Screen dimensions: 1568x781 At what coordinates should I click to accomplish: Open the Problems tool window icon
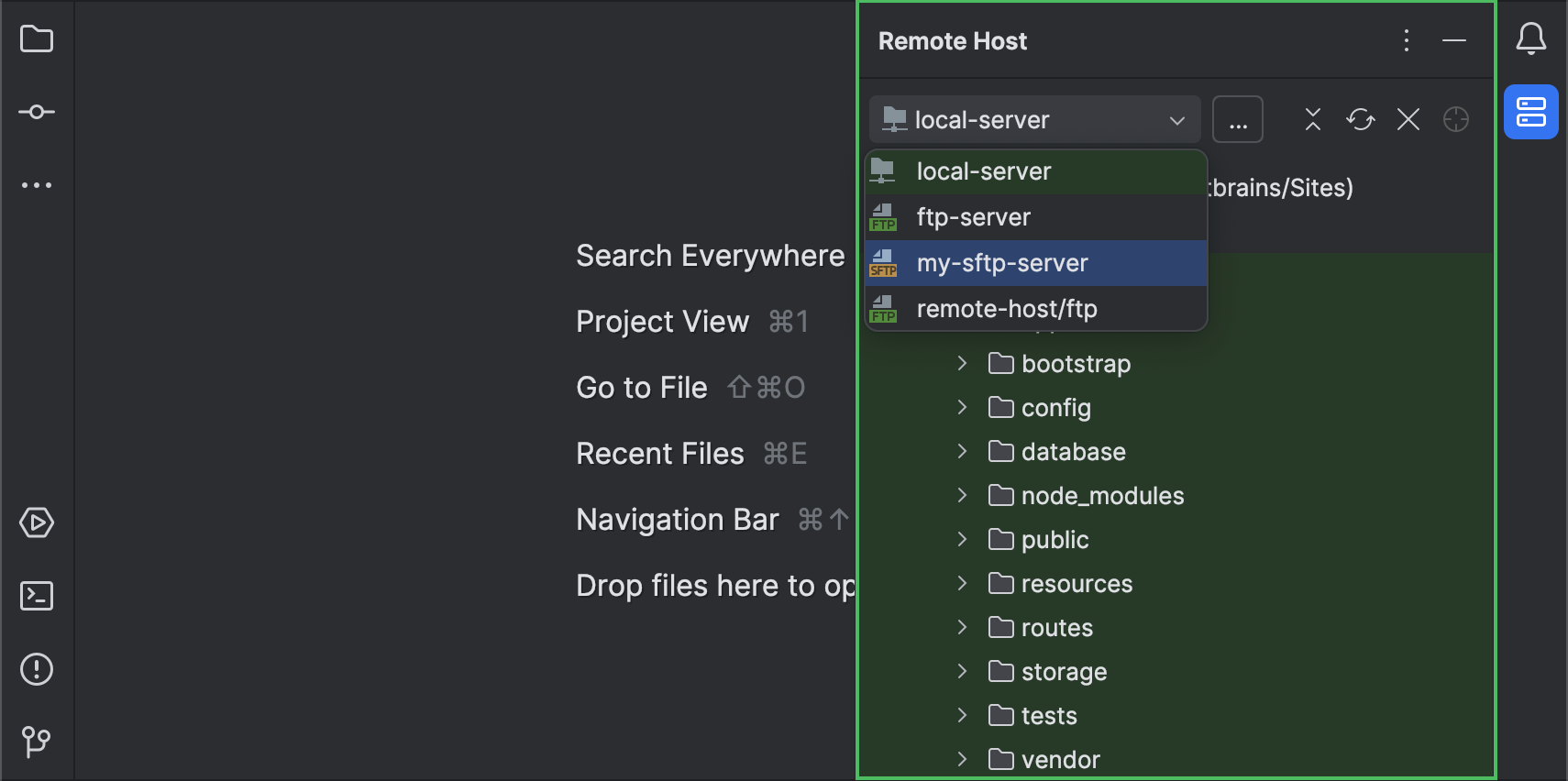pyautogui.click(x=37, y=669)
